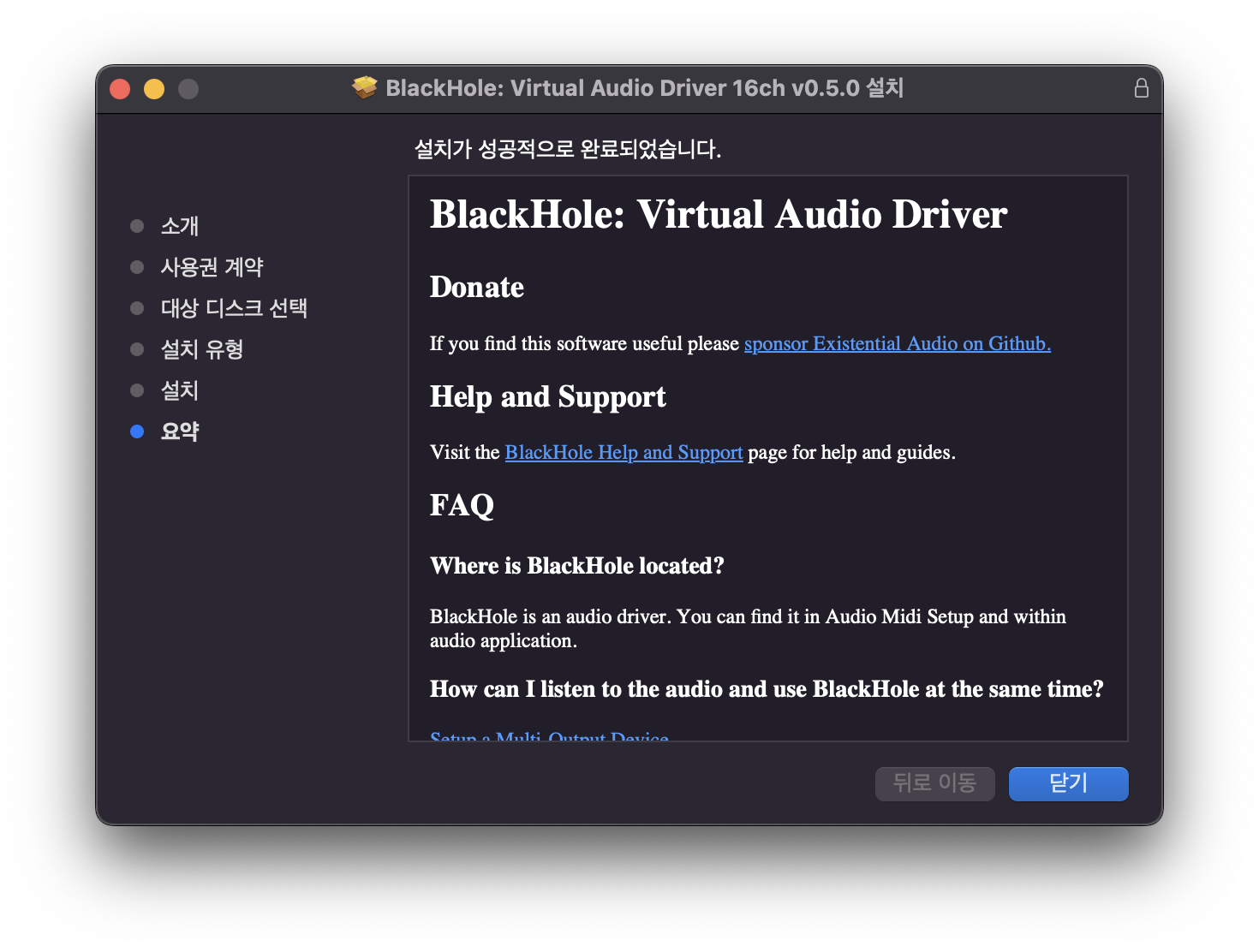Viewport: 1259px width, 952px height.
Task: Click the Help and Support heading
Action: 548,397
